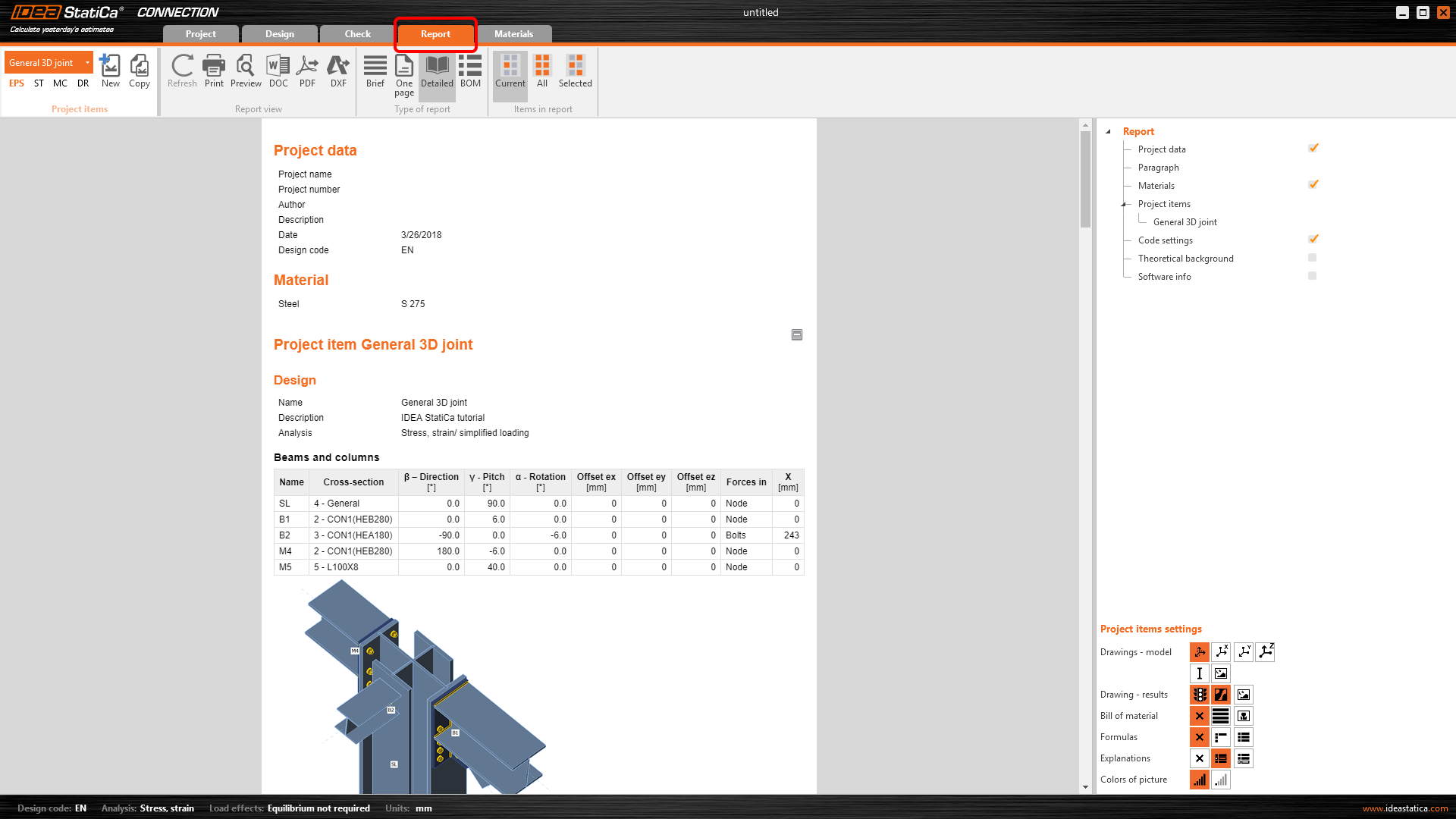Viewport: 1456px width, 819px height.
Task: Enable the Software info checkbox
Action: click(1313, 276)
